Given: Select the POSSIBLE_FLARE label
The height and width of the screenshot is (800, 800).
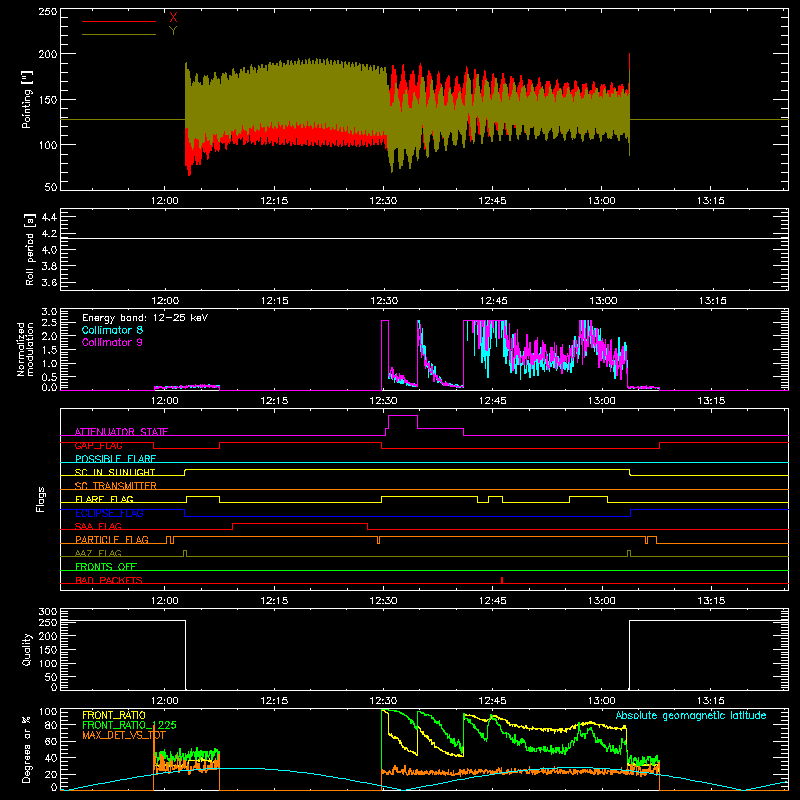Looking at the screenshot, I should [115, 459].
